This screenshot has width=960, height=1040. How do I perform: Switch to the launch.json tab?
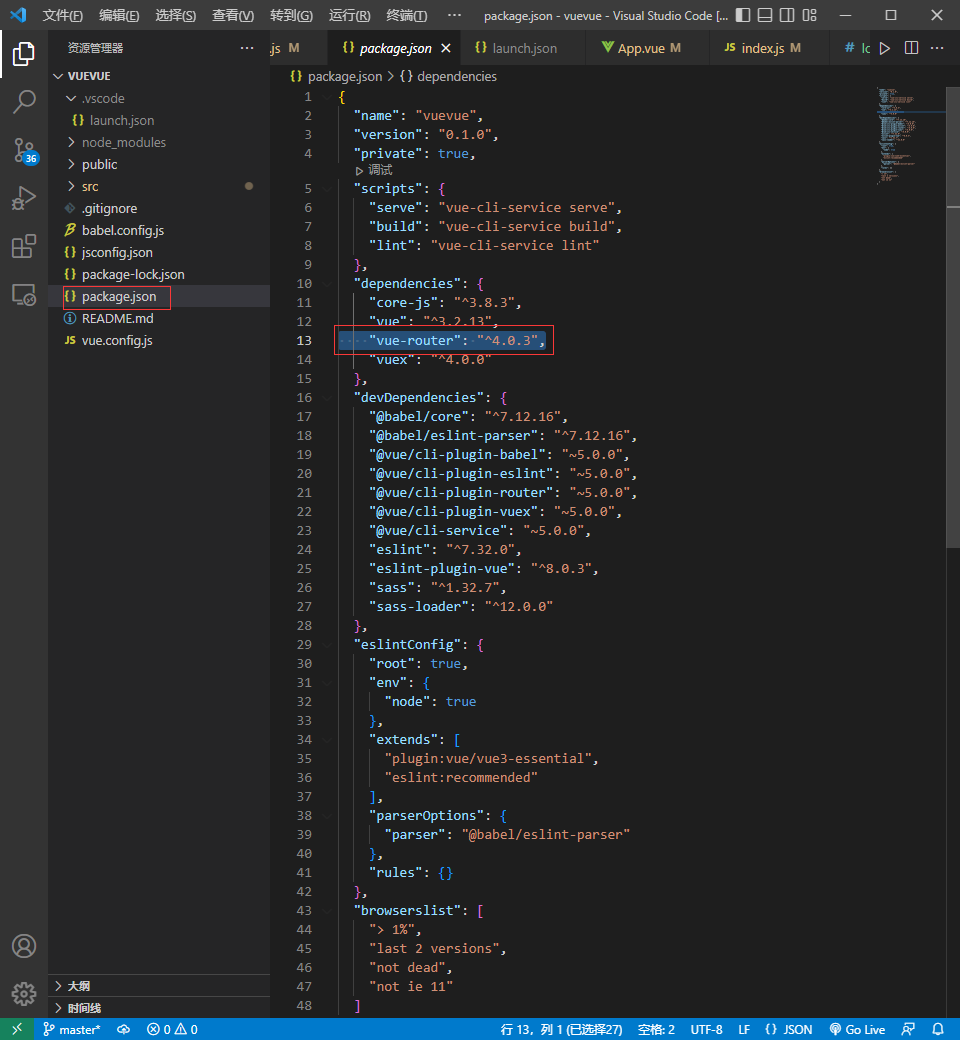525,46
